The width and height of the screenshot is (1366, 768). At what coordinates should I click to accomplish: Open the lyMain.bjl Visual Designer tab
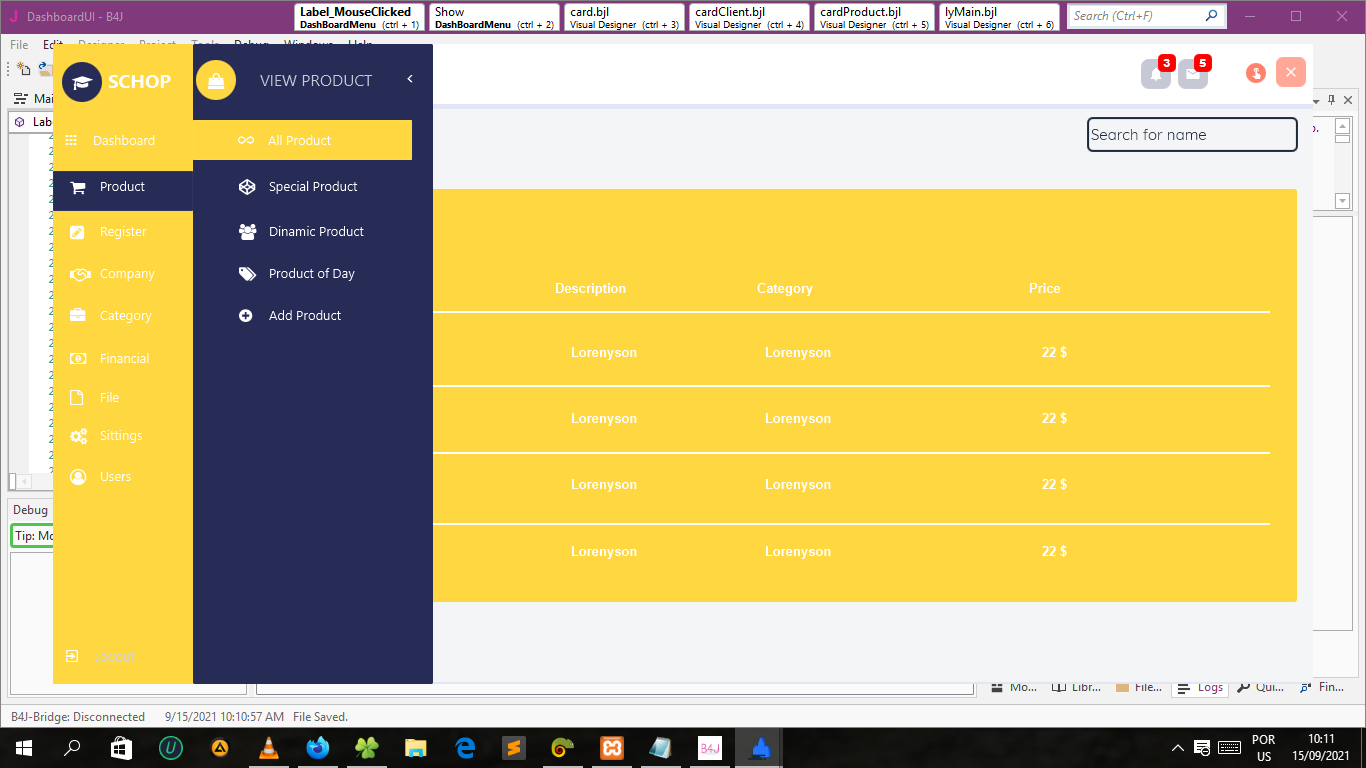click(999, 18)
